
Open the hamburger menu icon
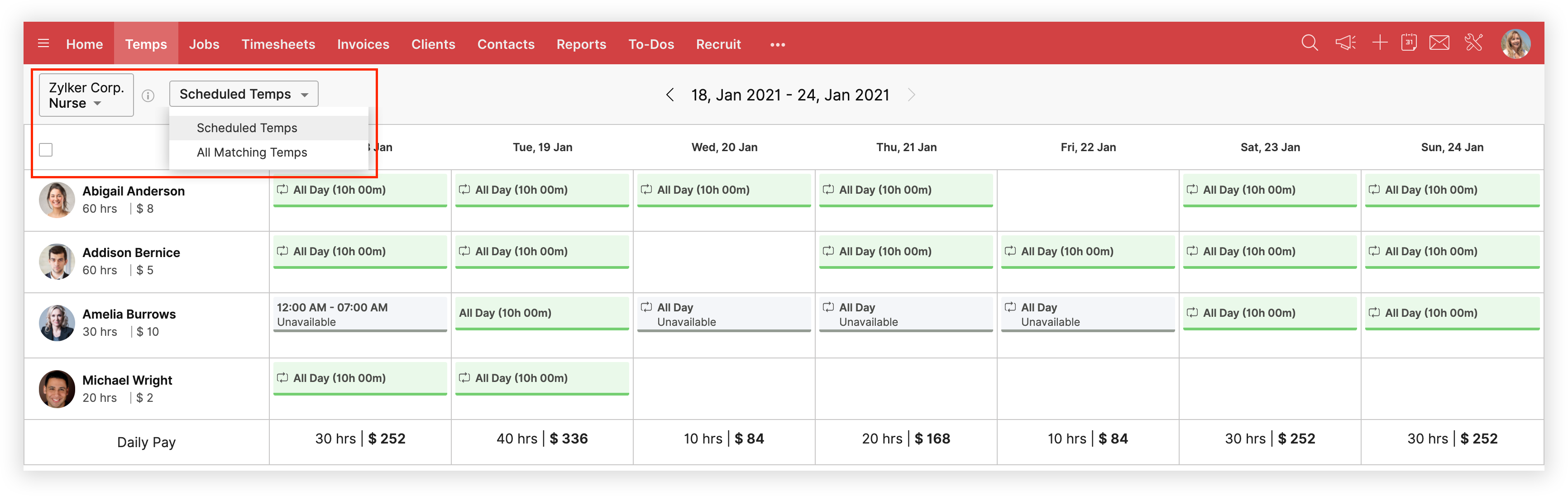click(43, 43)
